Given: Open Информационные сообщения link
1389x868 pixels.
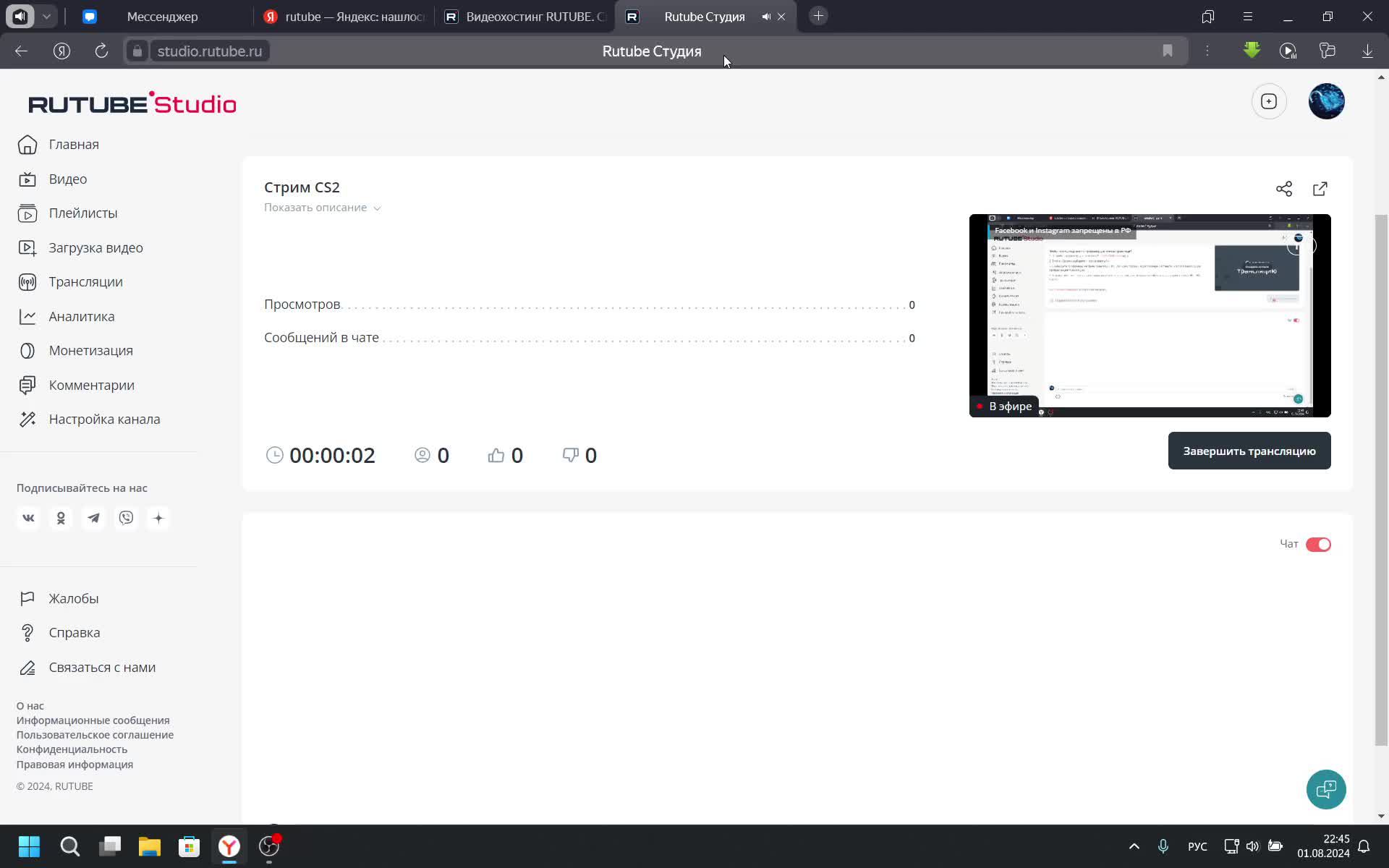Looking at the screenshot, I should click(93, 720).
